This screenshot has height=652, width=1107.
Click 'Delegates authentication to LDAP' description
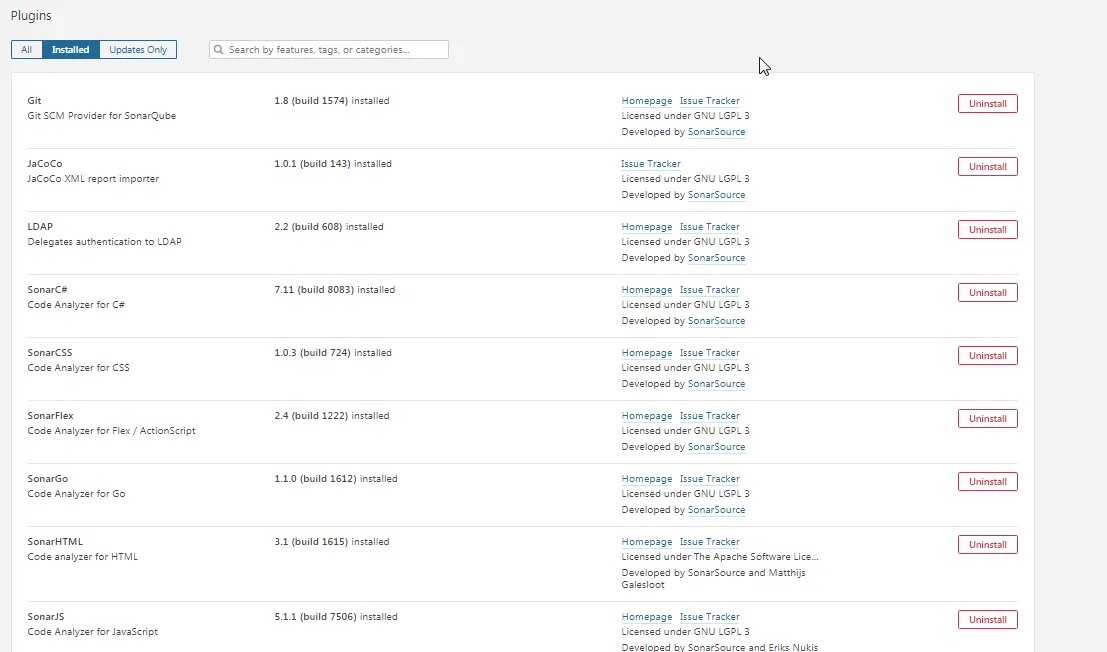104,242
